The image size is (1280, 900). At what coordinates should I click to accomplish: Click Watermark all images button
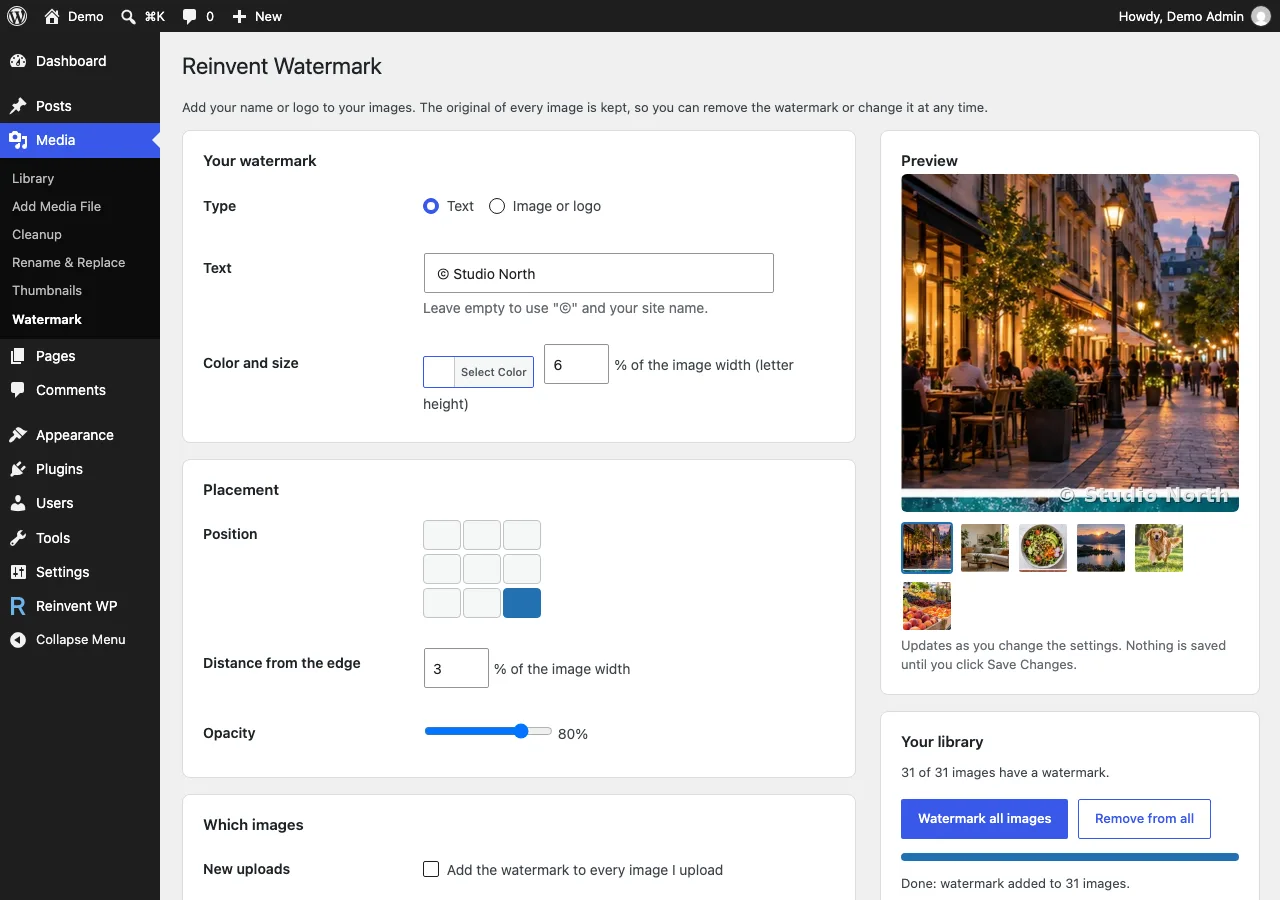click(x=984, y=818)
